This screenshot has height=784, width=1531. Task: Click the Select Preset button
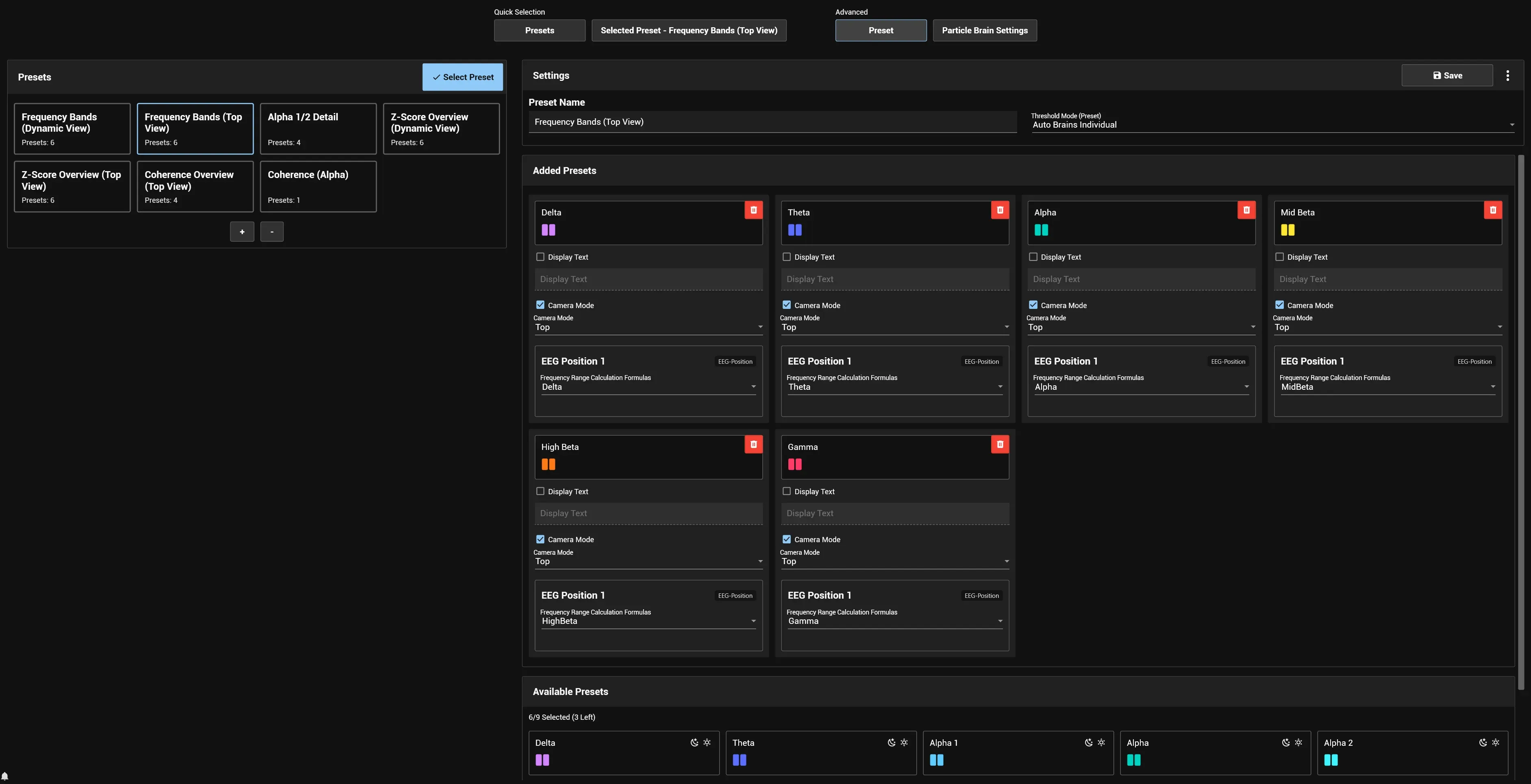coord(462,77)
